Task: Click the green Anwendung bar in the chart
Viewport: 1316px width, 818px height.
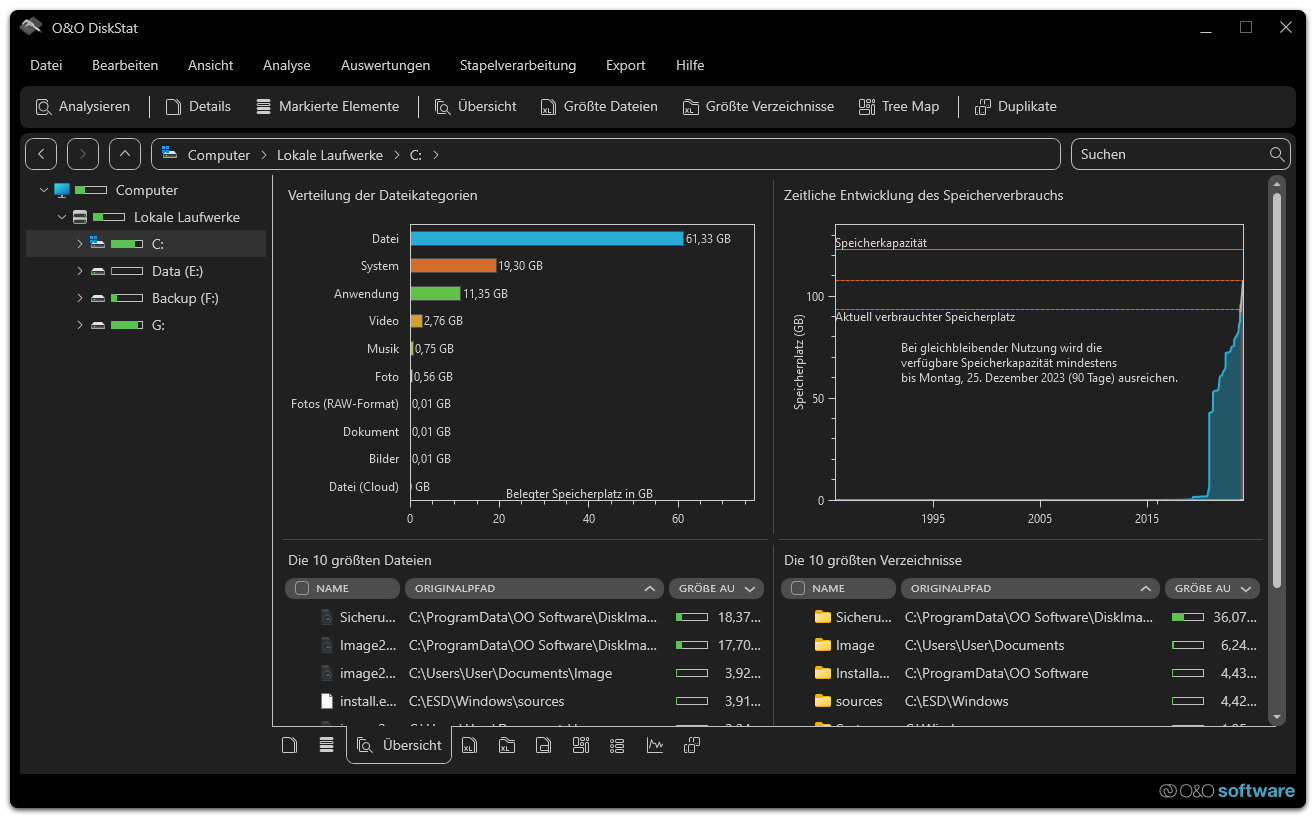Action: click(x=435, y=294)
